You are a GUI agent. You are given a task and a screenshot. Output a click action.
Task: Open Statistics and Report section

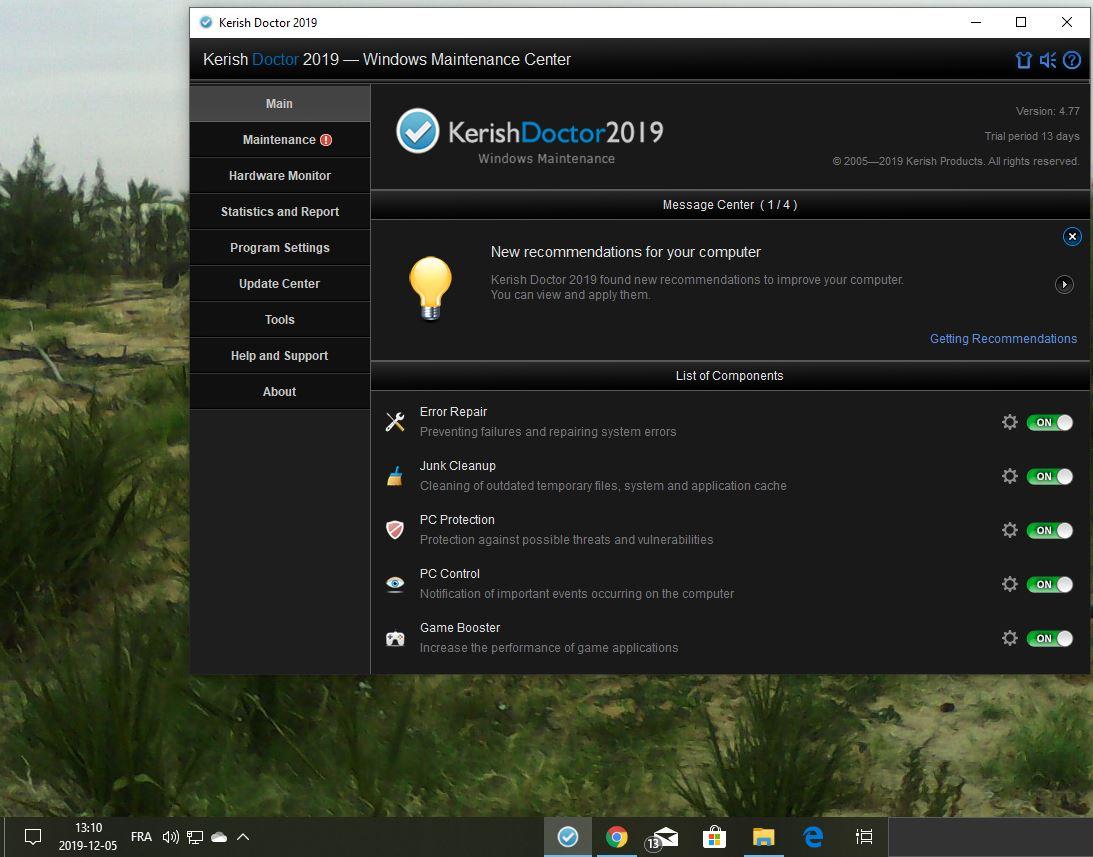(x=280, y=211)
